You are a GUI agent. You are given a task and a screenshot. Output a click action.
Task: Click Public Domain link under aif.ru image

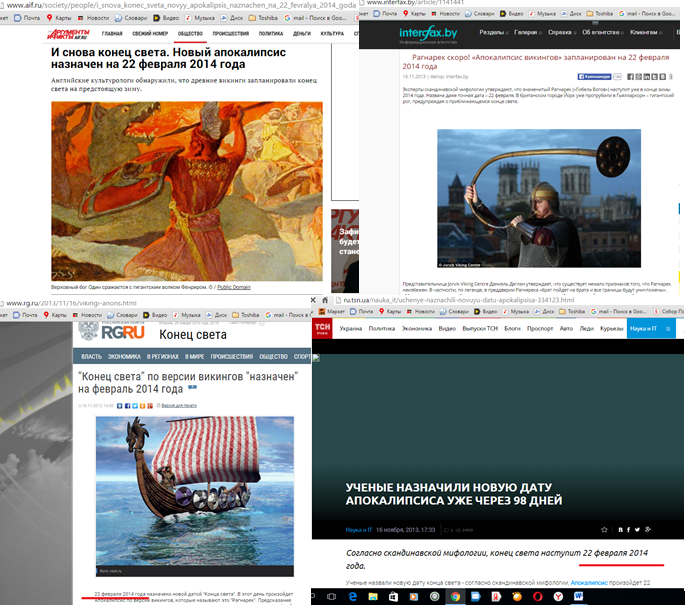pos(234,287)
